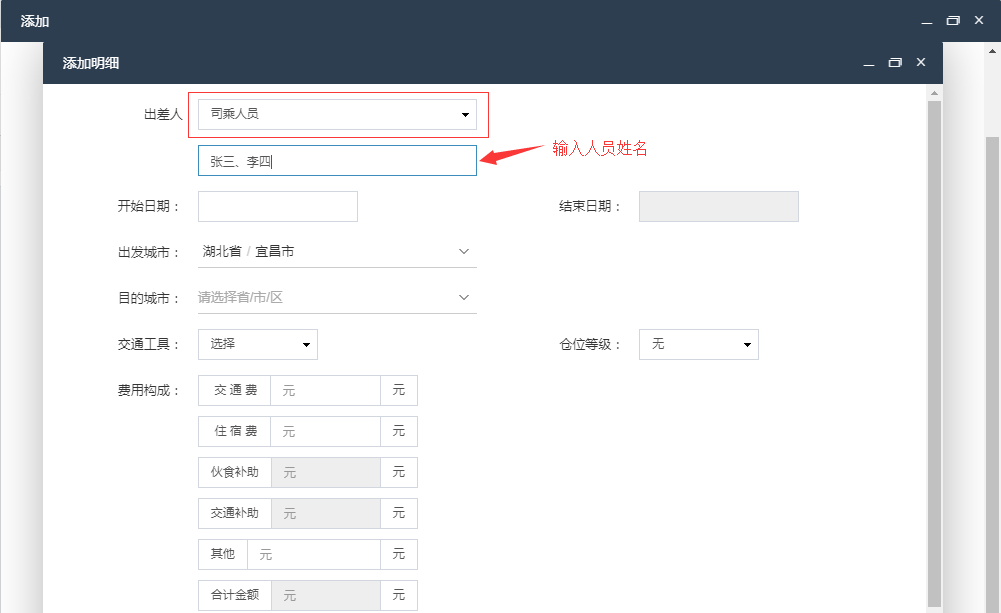1001x613 pixels.
Task: Click the 交通补助 label cell
Action: pos(234,513)
